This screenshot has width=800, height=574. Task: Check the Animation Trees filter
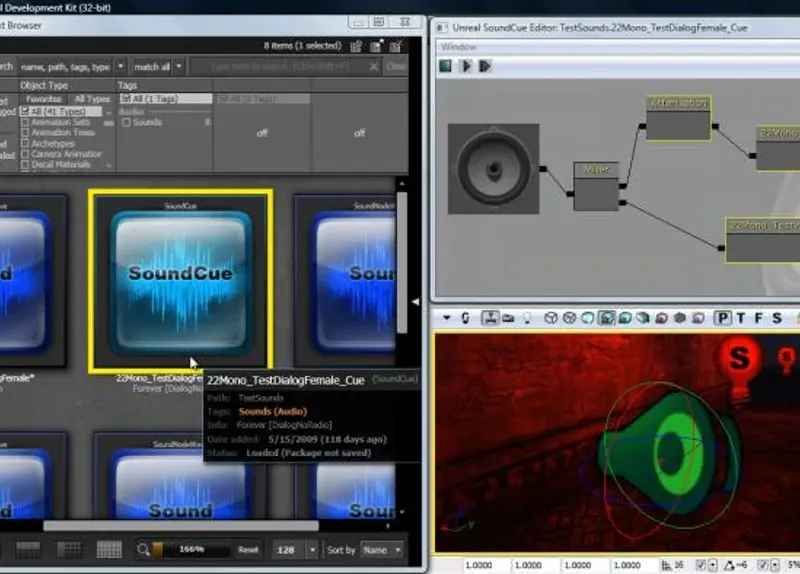click(x=25, y=133)
